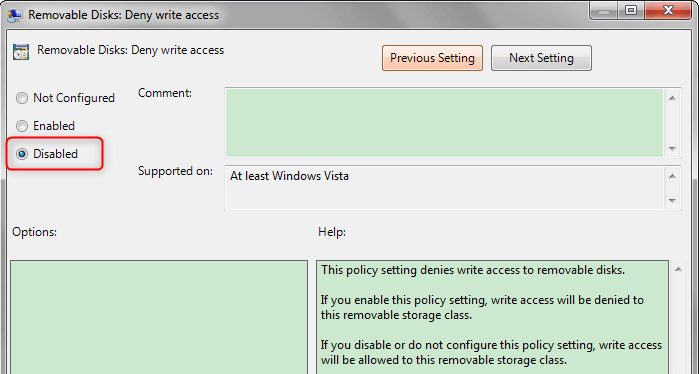Click the empty Options pane

(159, 317)
